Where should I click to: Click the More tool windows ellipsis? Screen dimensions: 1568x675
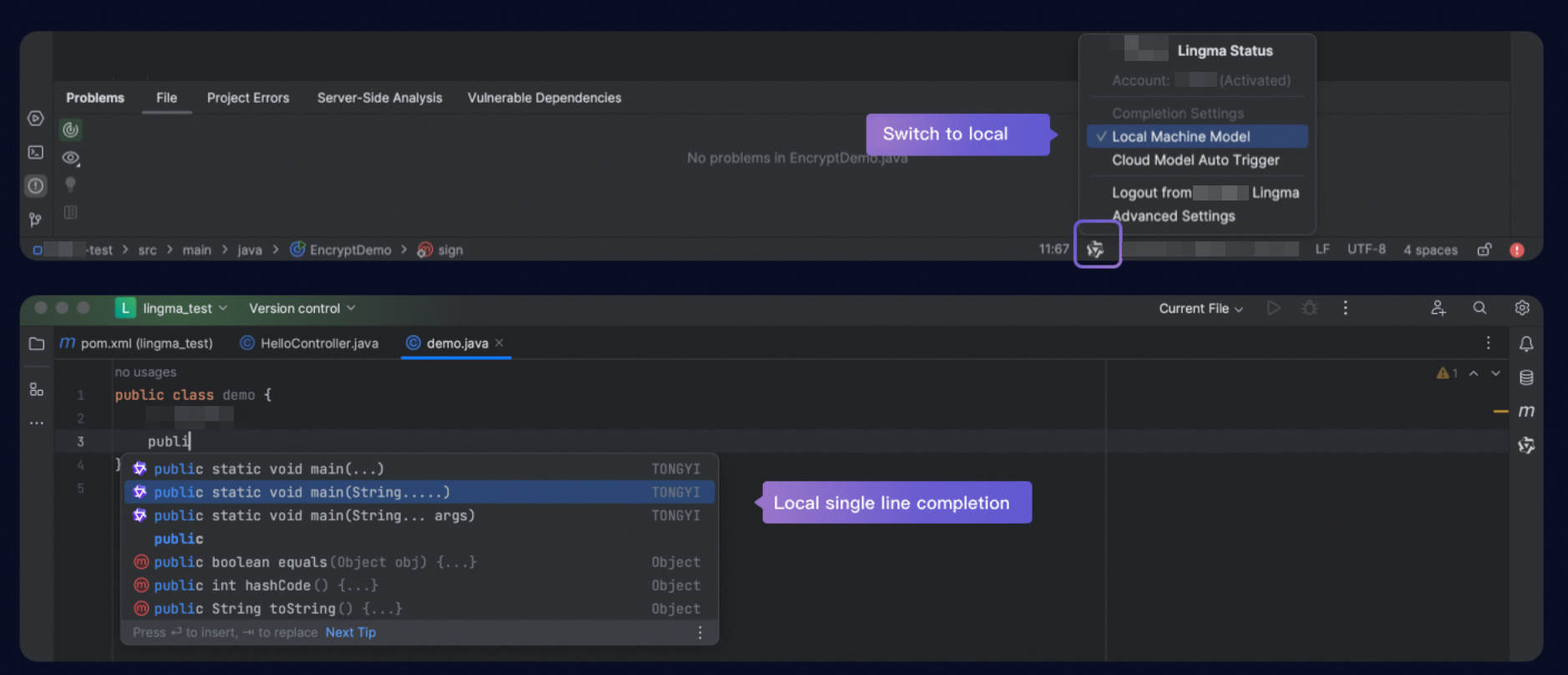[37, 423]
